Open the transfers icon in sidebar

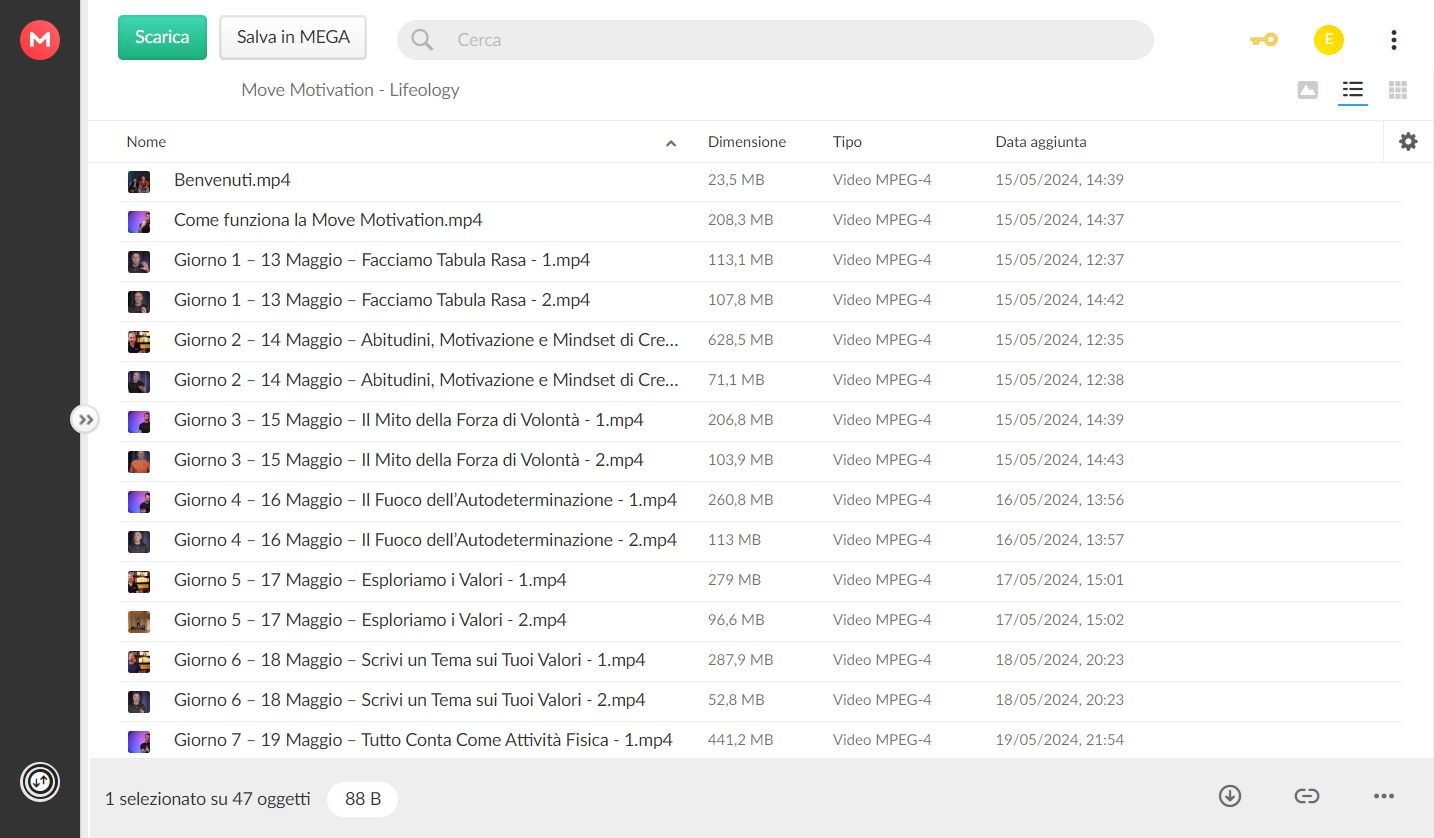click(x=40, y=781)
